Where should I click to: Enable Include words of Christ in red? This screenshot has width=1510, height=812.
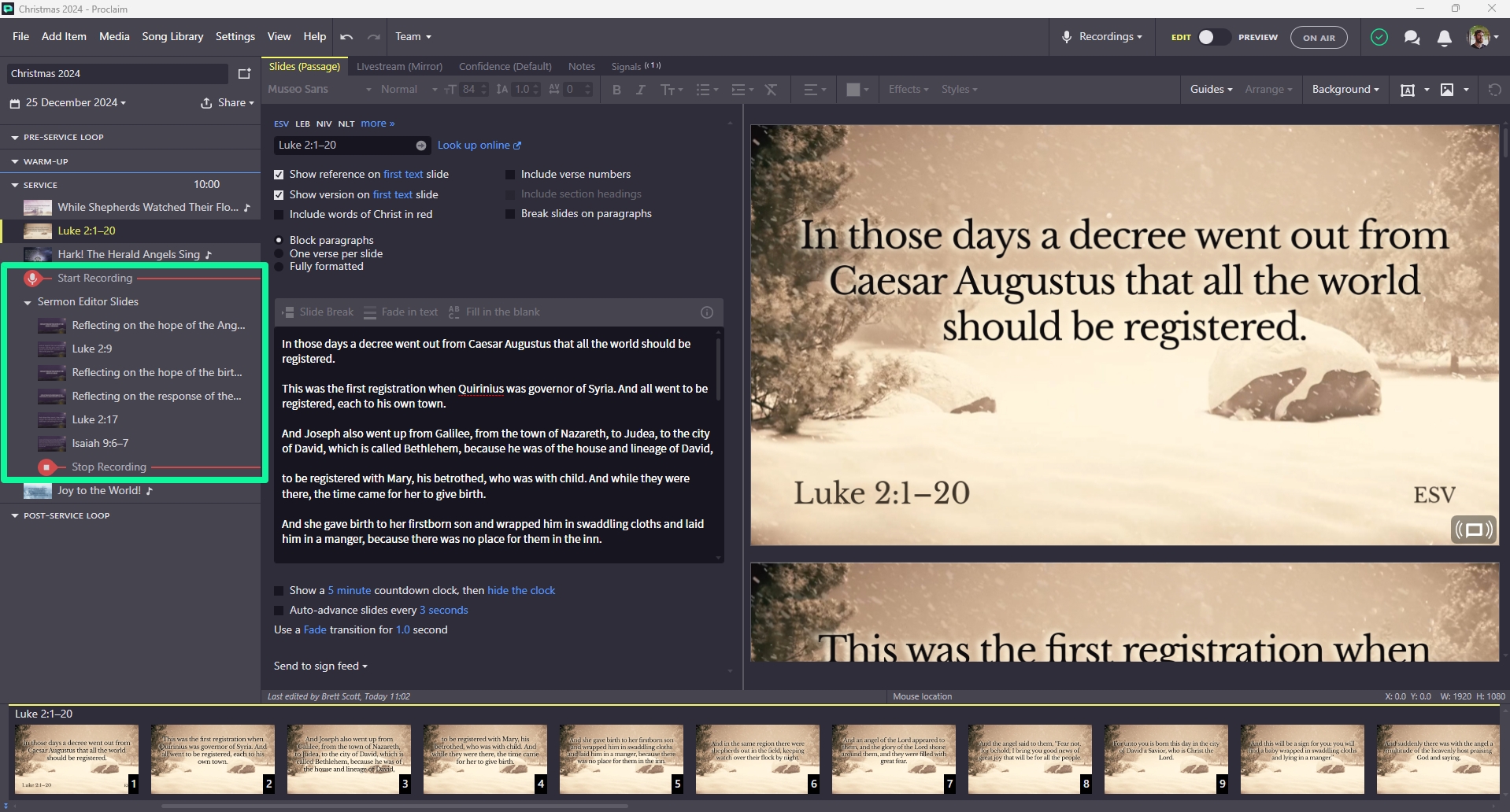(x=279, y=215)
